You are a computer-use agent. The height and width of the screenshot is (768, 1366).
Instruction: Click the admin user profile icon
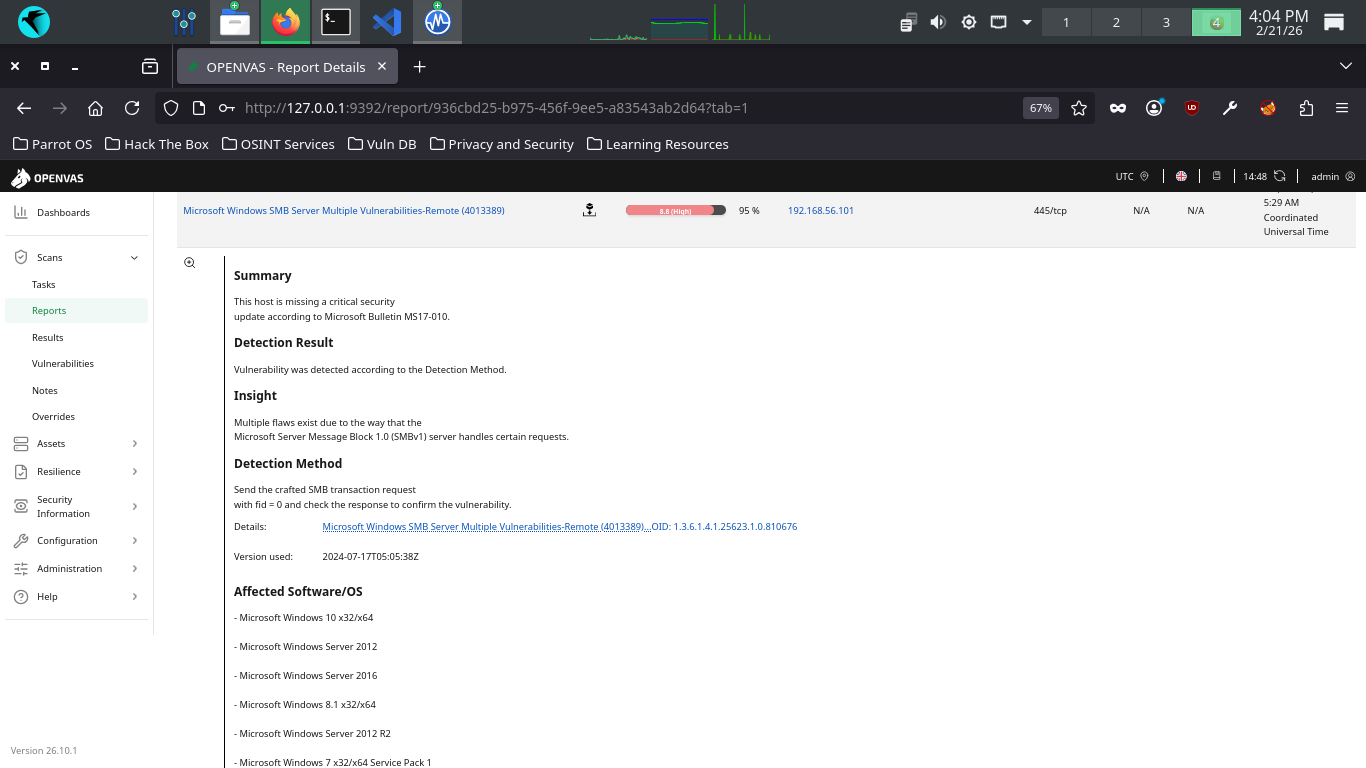click(1350, 176)
